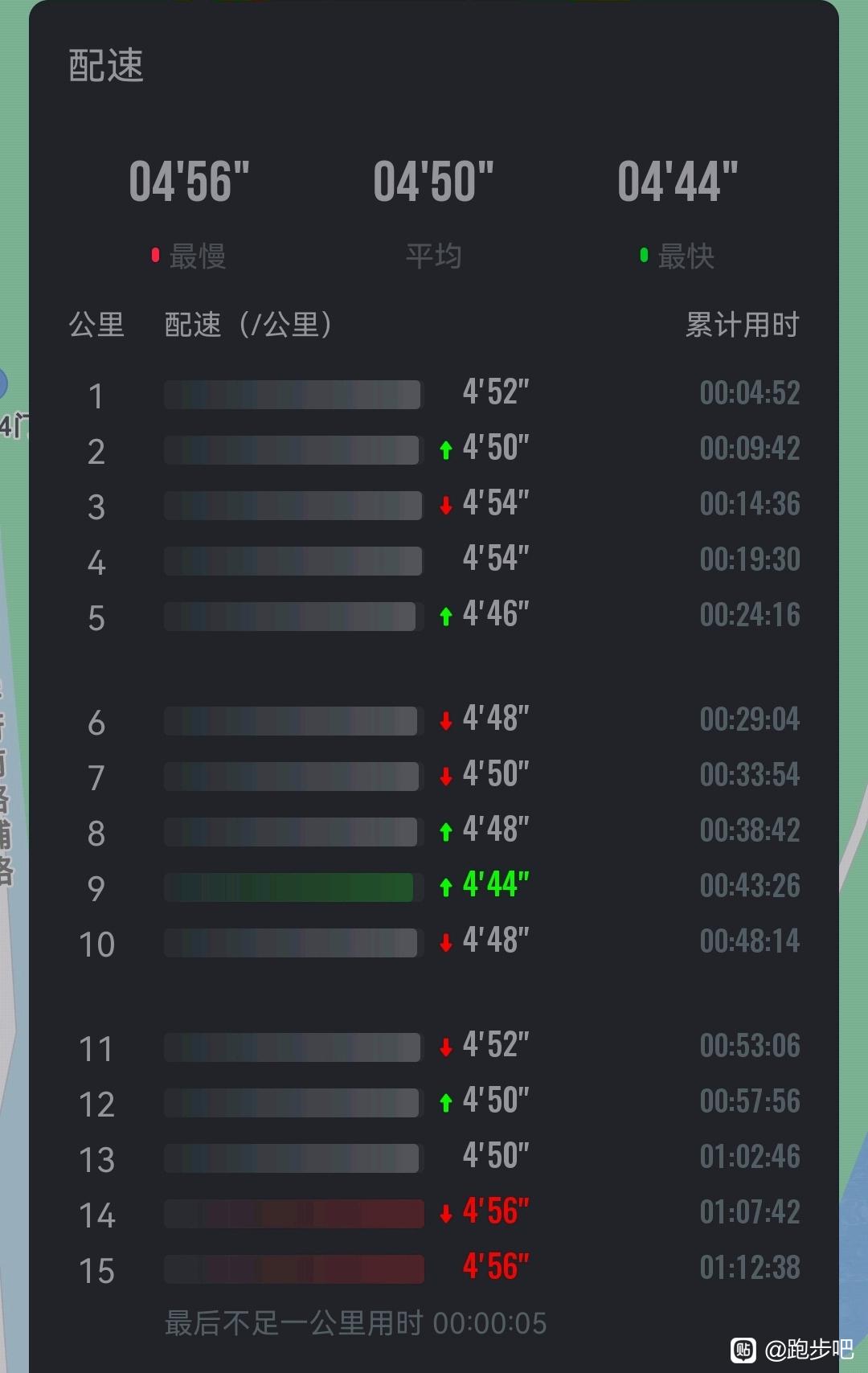Click the green up arrow at kilometer 5
The width and height of the screenshot is (868, 1373).
tap(446, 617)
